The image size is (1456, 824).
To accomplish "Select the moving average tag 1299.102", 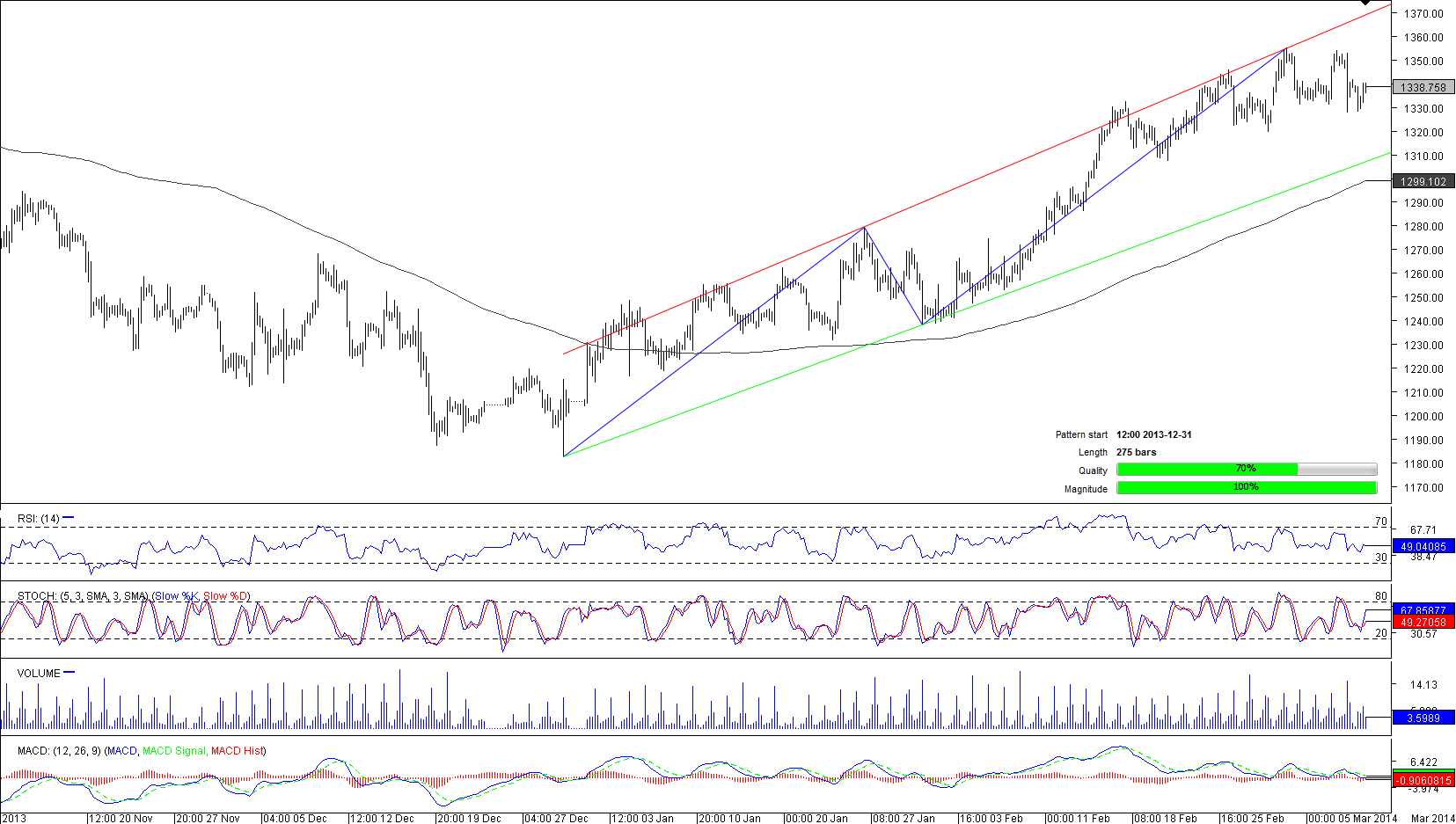I will (1423, 181).
